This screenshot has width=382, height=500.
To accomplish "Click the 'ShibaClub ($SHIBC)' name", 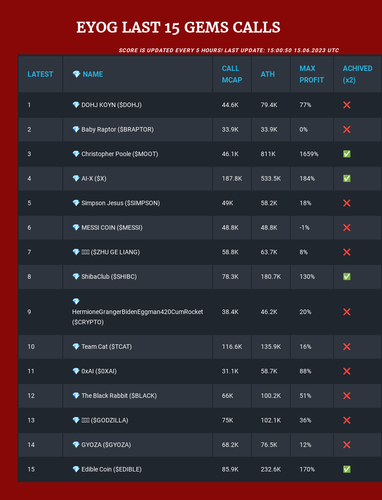I will (109, 277).
